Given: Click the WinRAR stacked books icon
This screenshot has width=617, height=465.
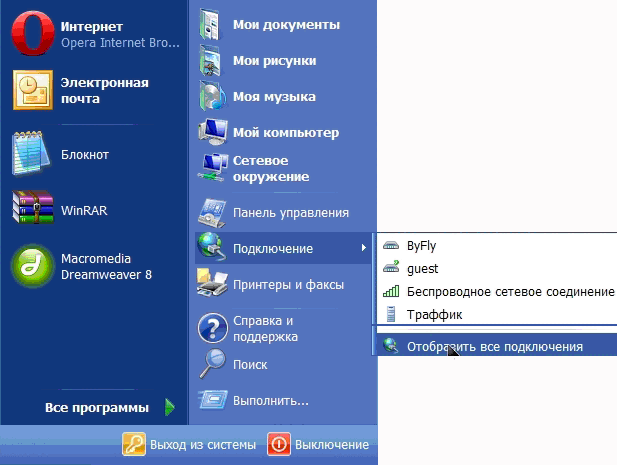Looking at the screenshot, I should click(33, 207).
